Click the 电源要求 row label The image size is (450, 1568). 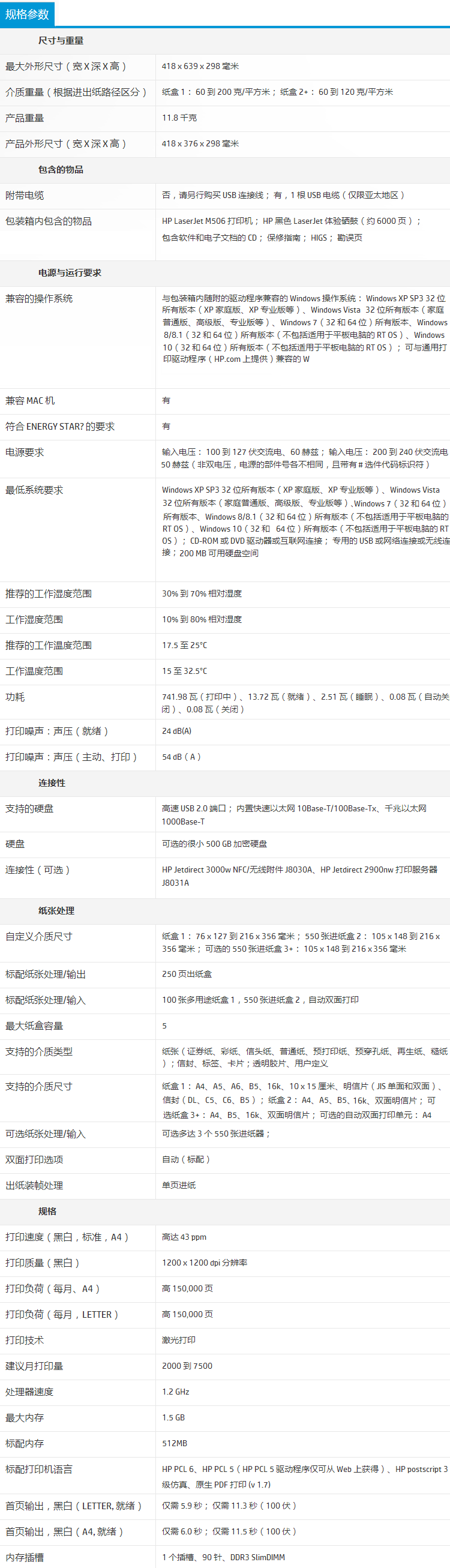coord(25,453)
